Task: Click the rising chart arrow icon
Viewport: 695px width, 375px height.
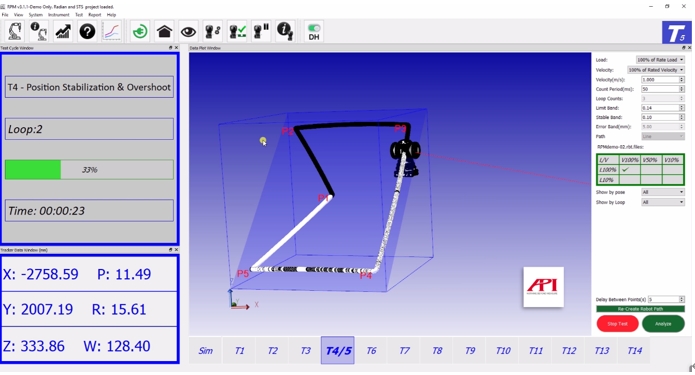Action: 63,31
